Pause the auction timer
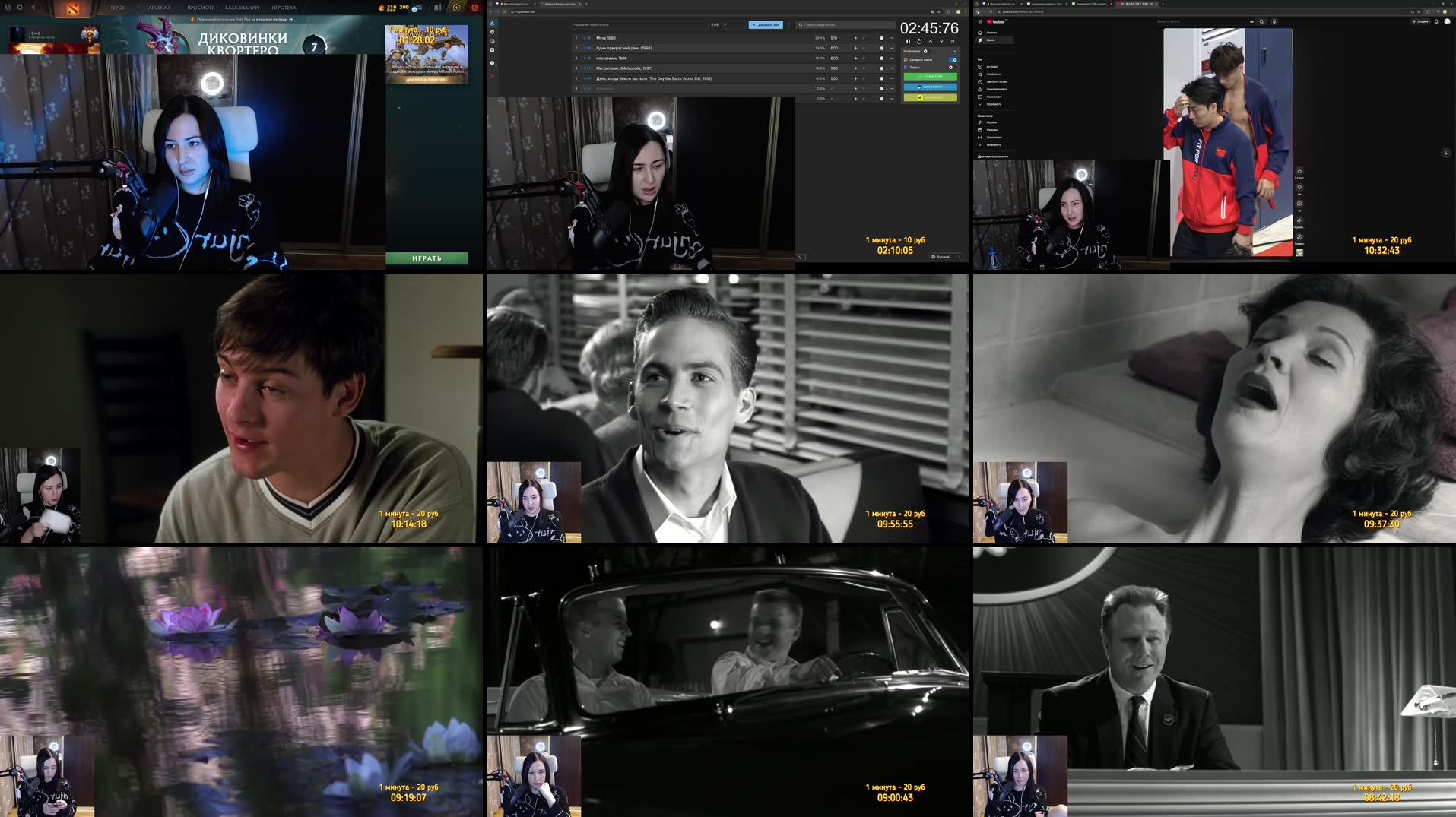This screenshot has width=1456, height=817. pos(908,42)
